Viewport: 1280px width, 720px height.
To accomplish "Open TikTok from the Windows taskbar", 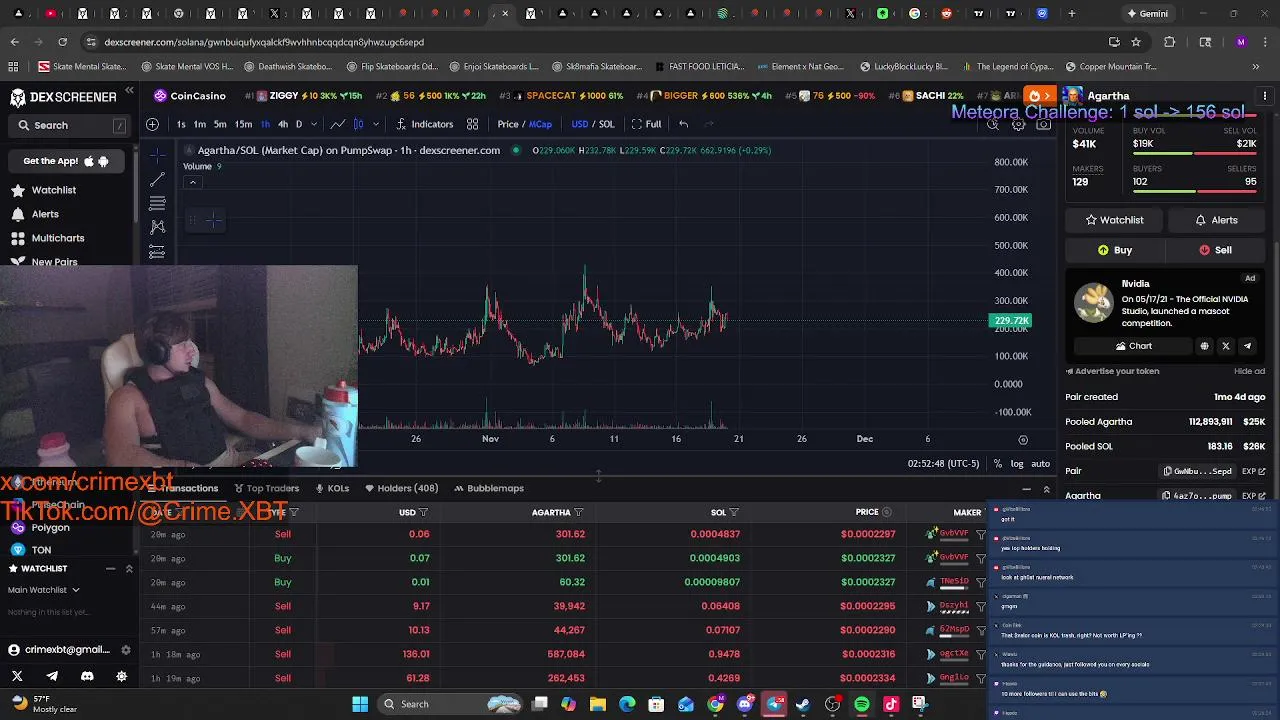I will click(891, 704).
